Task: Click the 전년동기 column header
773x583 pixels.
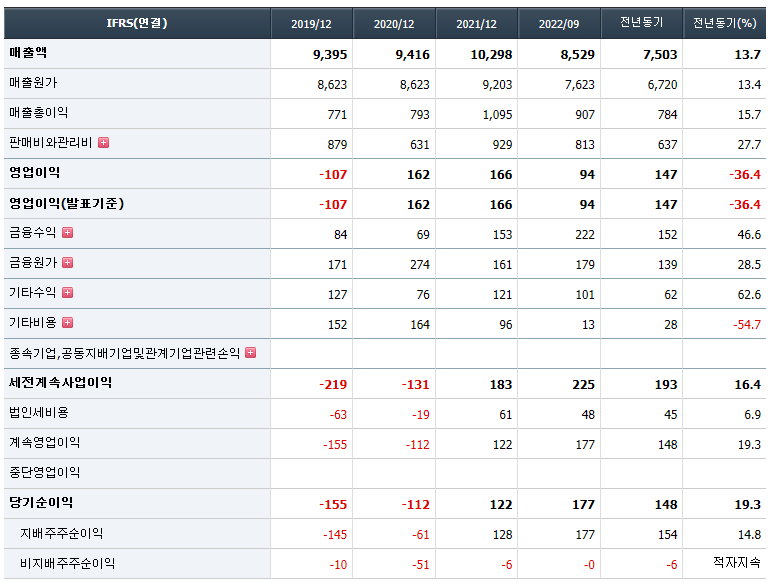Action: coord(641,23)
